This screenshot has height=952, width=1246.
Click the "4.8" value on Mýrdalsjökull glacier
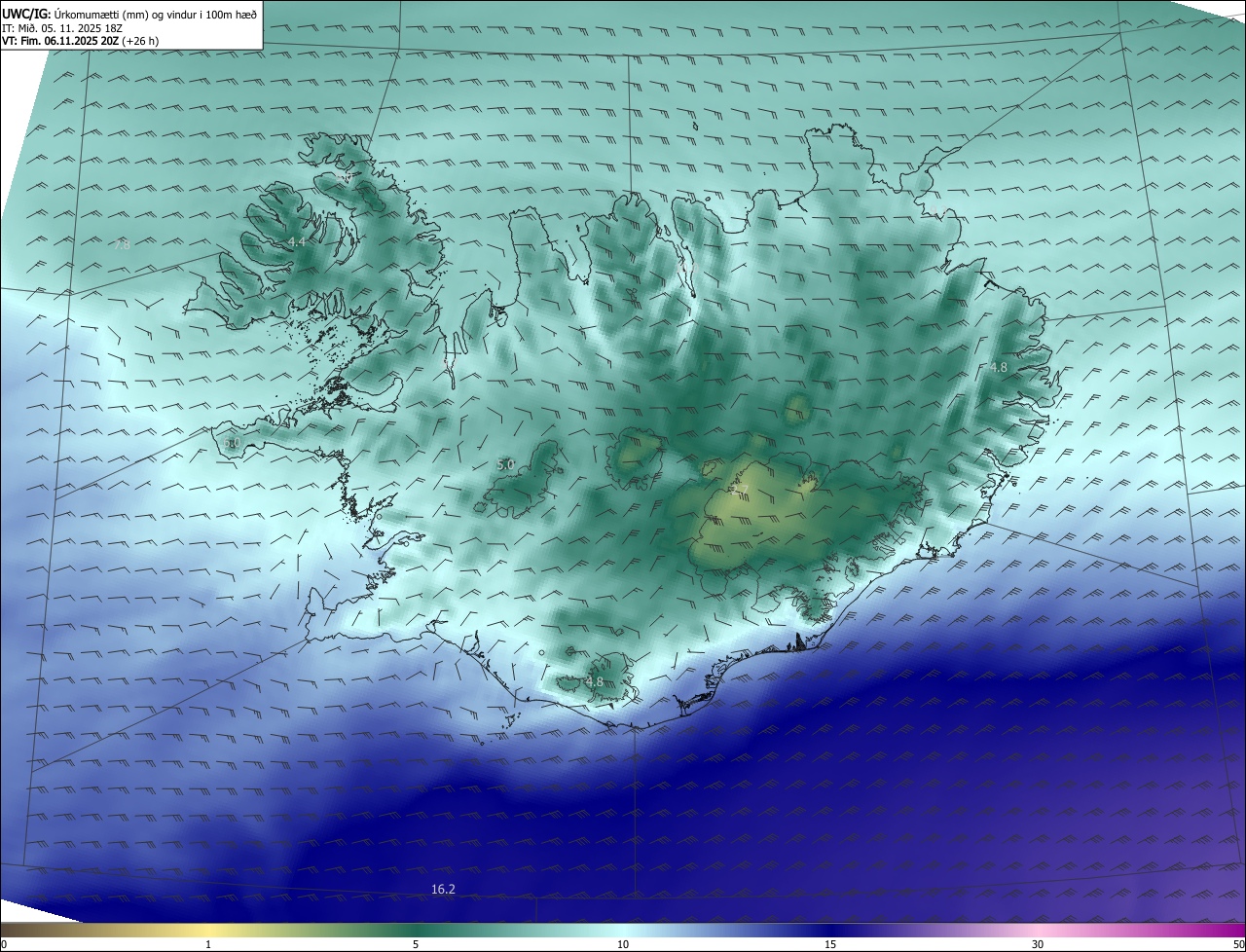click(594, 681)
